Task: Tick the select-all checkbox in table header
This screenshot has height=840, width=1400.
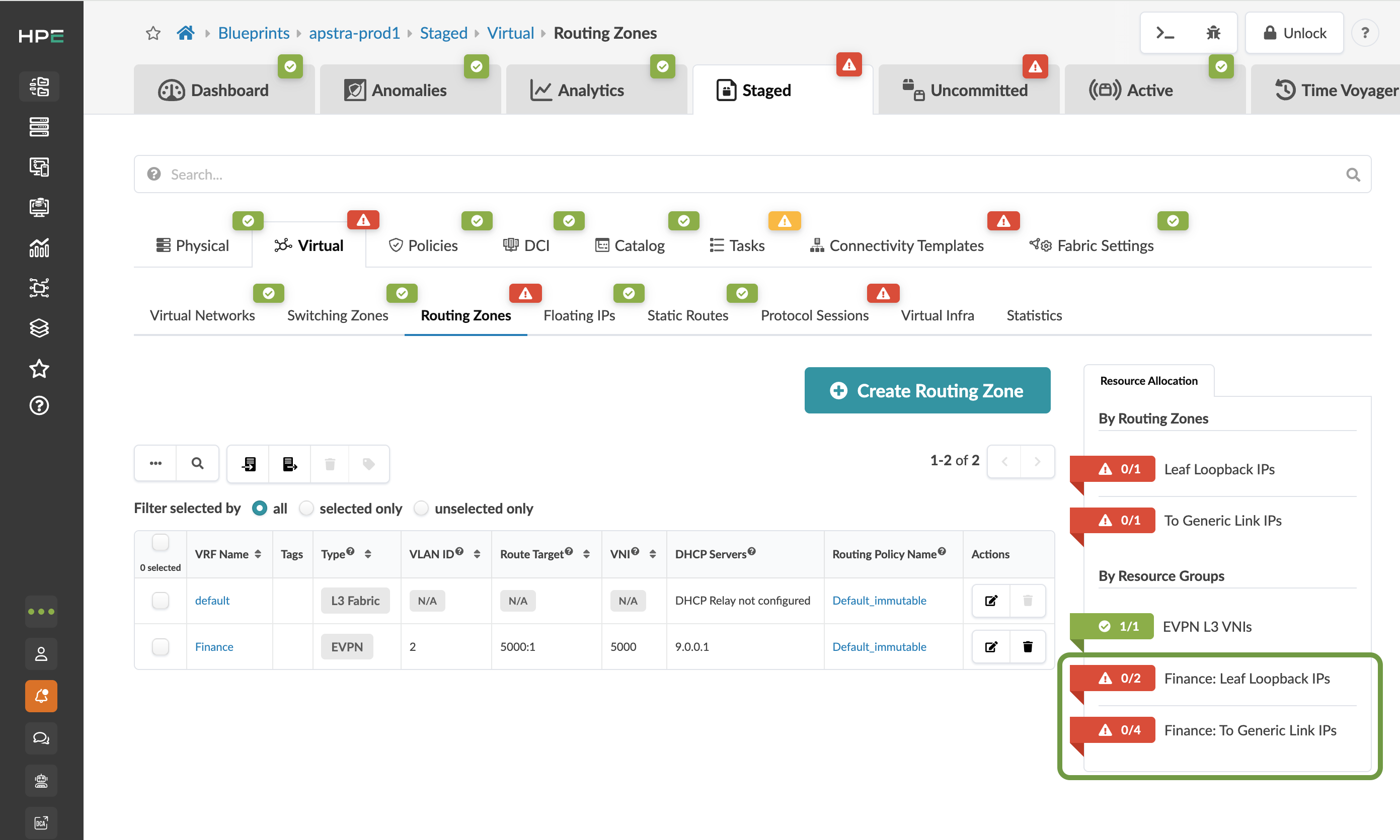Action: [x=161, y=542]
